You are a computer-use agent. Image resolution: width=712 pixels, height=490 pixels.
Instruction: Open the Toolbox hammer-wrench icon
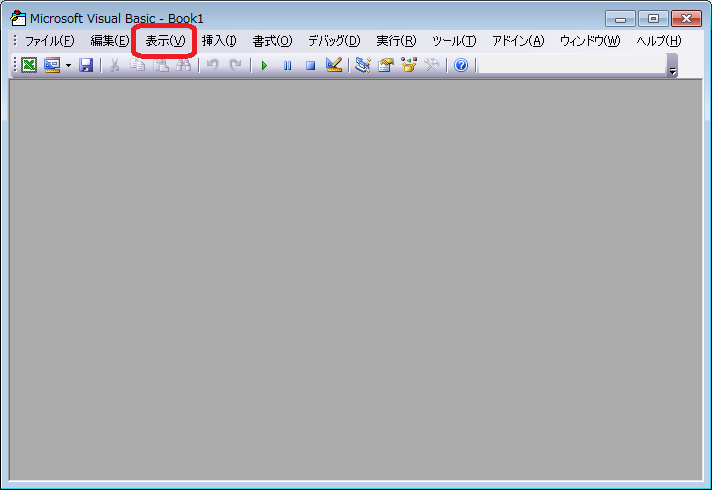pyautogui.click(x=432, y=65)
